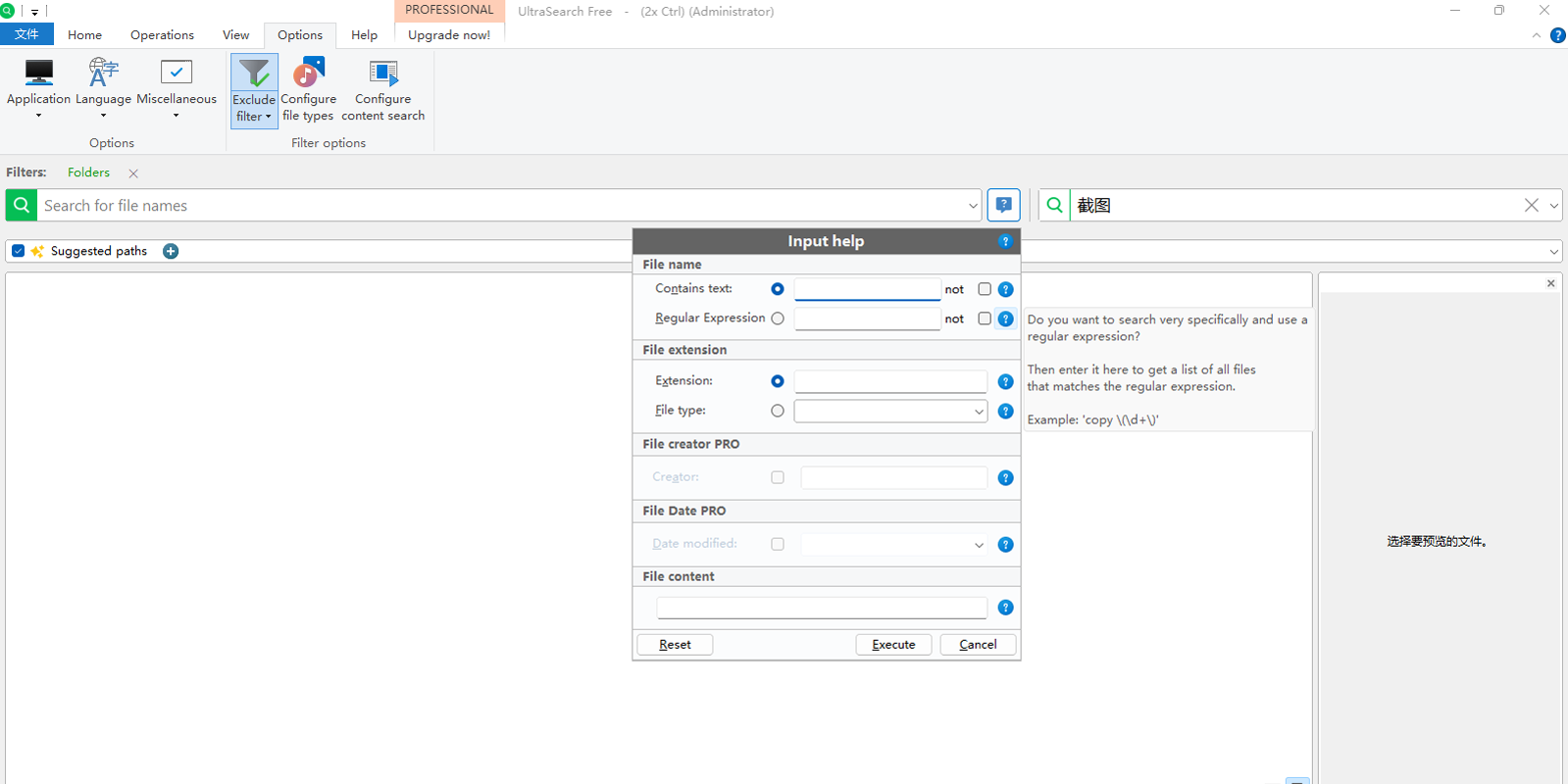
Task: Toggle the Input help chat icon
Action: 1003,205
